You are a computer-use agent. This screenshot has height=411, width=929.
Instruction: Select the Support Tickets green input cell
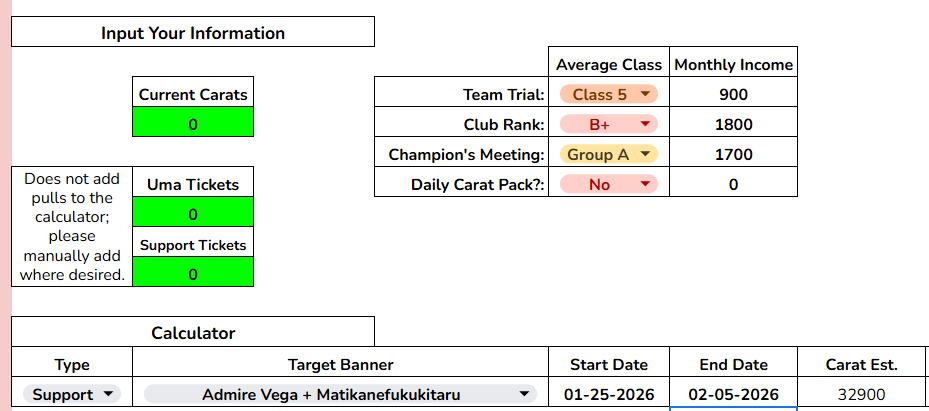pyautogui.click(x=193, y=273)
